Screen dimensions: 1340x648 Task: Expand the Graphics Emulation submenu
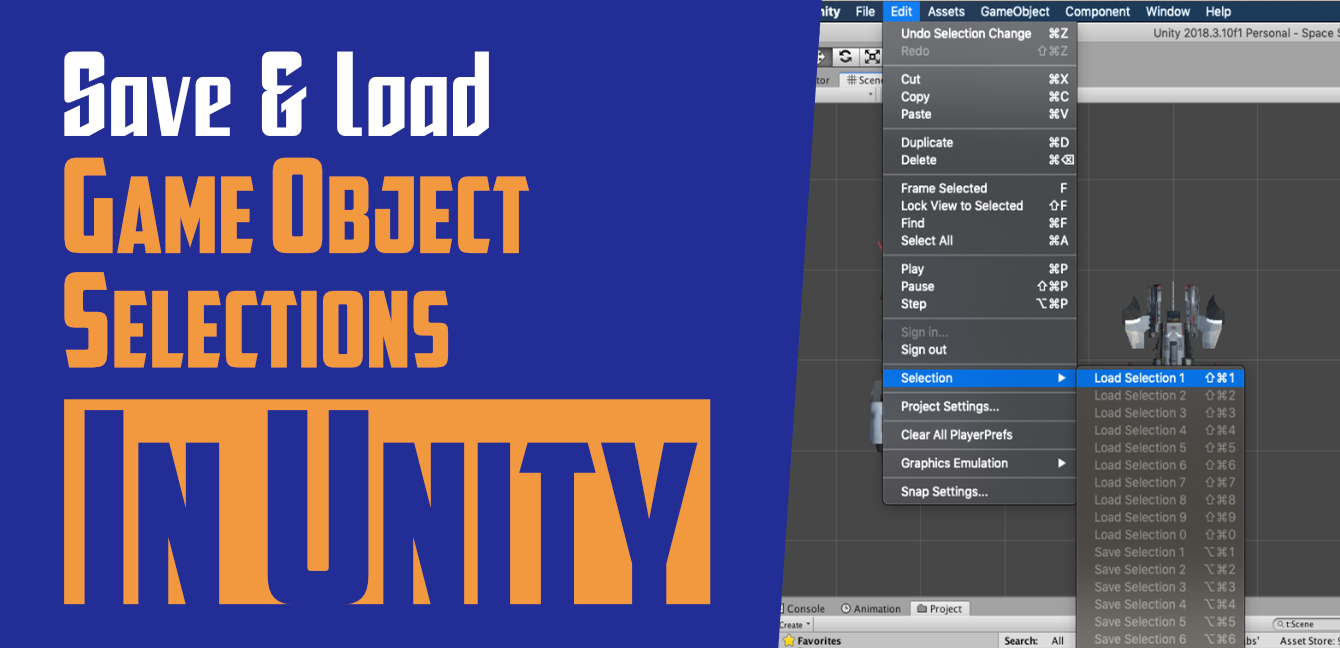979,463
